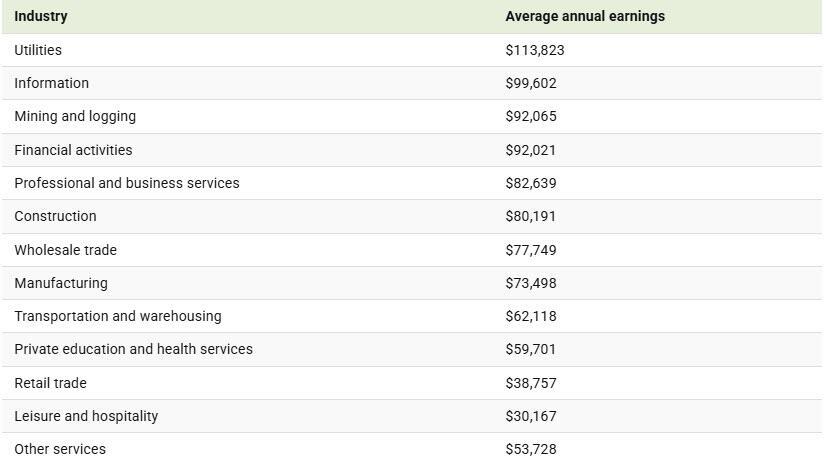Select the Mining and logging cell
Viewport: 827px width, 473px height.
(x=75, y=116)
